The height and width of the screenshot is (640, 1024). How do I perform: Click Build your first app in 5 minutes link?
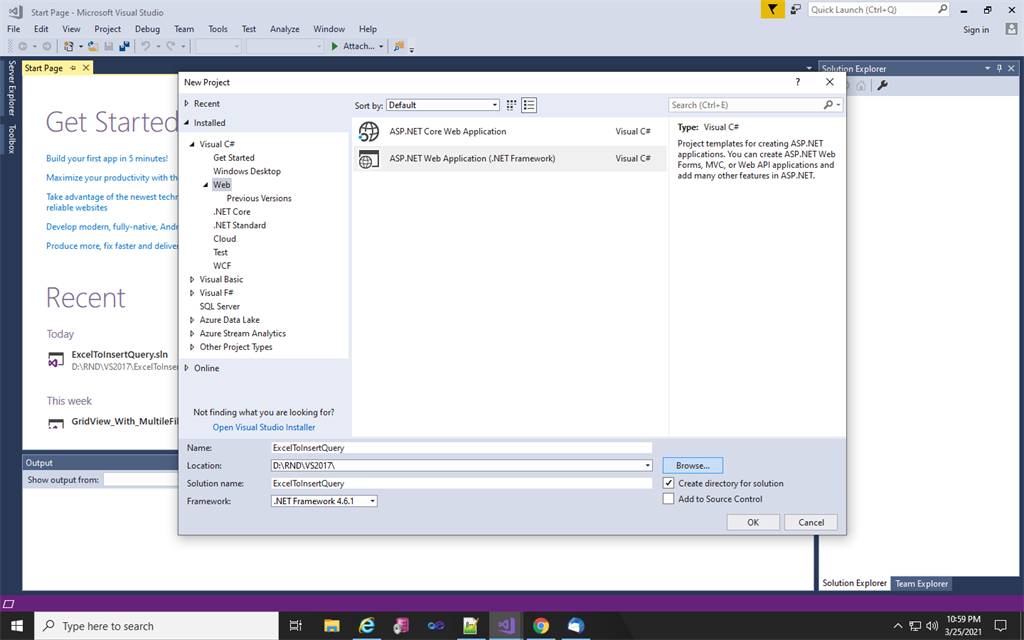click(107, 159)
